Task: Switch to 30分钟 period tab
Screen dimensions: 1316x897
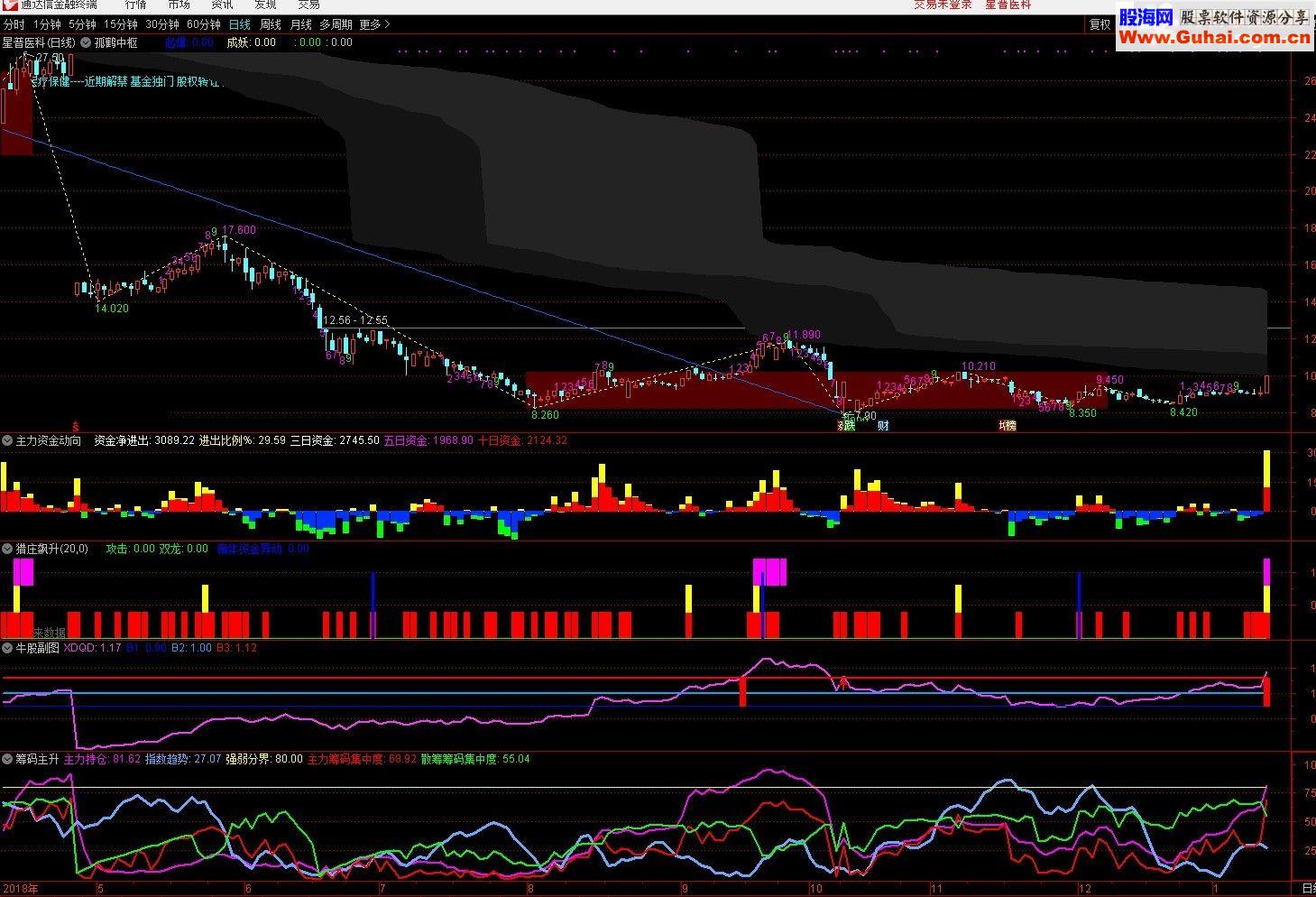Action: [x=162, y=24]
